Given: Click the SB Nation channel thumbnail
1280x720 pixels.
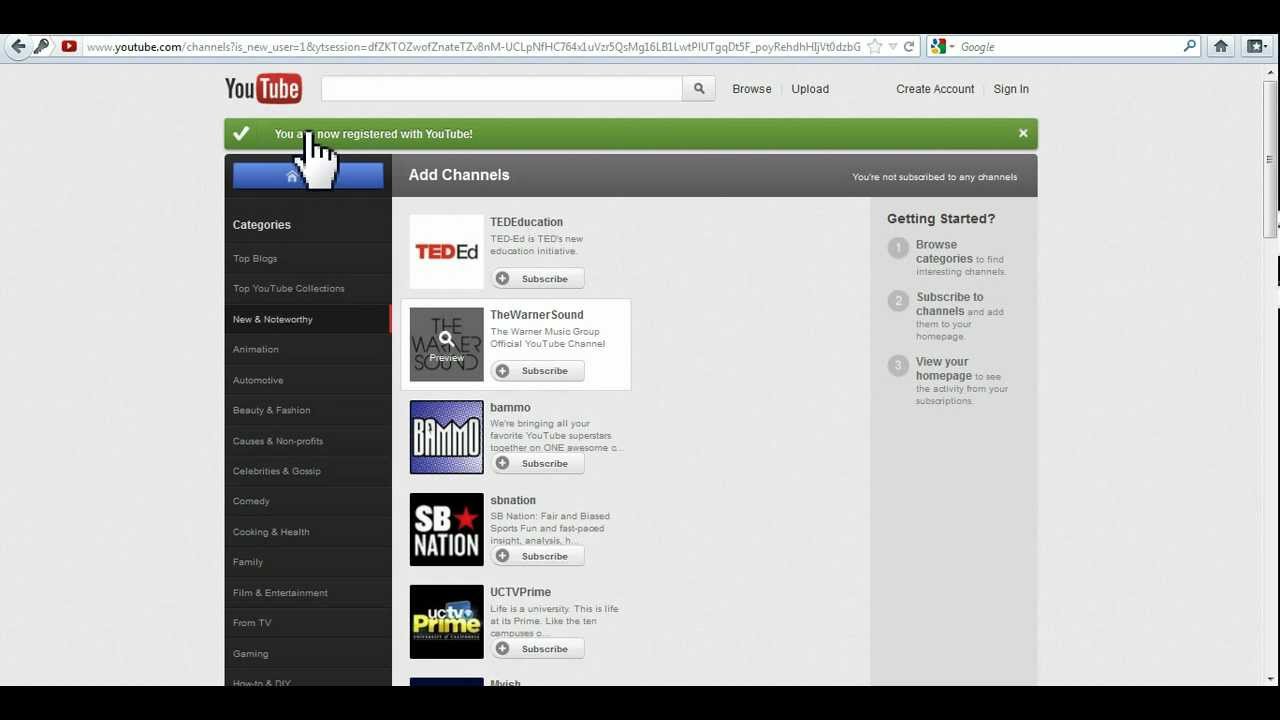Looking at the screenshot, I should [x=446, y=530].
